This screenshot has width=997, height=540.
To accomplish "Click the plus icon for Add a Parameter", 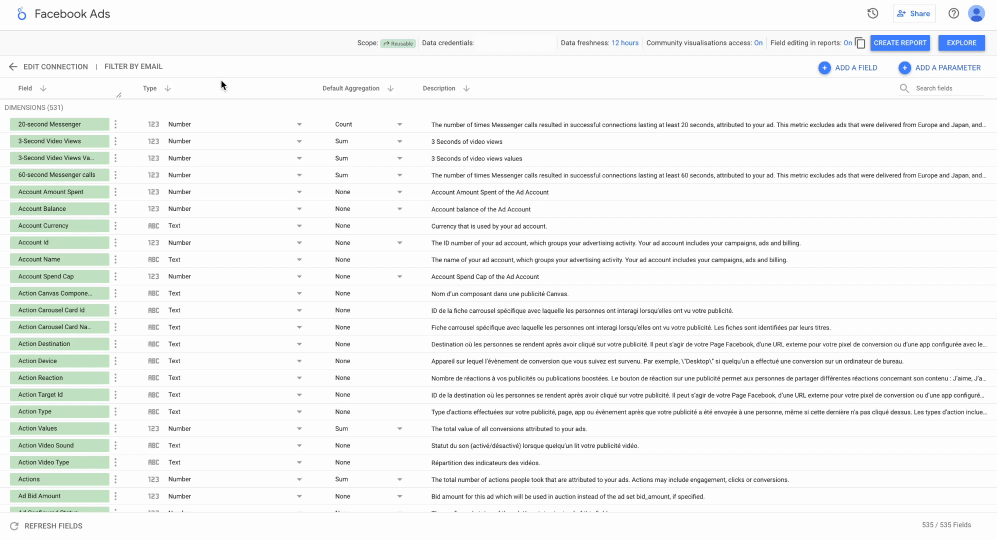I will pyautogui.click(x=904, y=67).
